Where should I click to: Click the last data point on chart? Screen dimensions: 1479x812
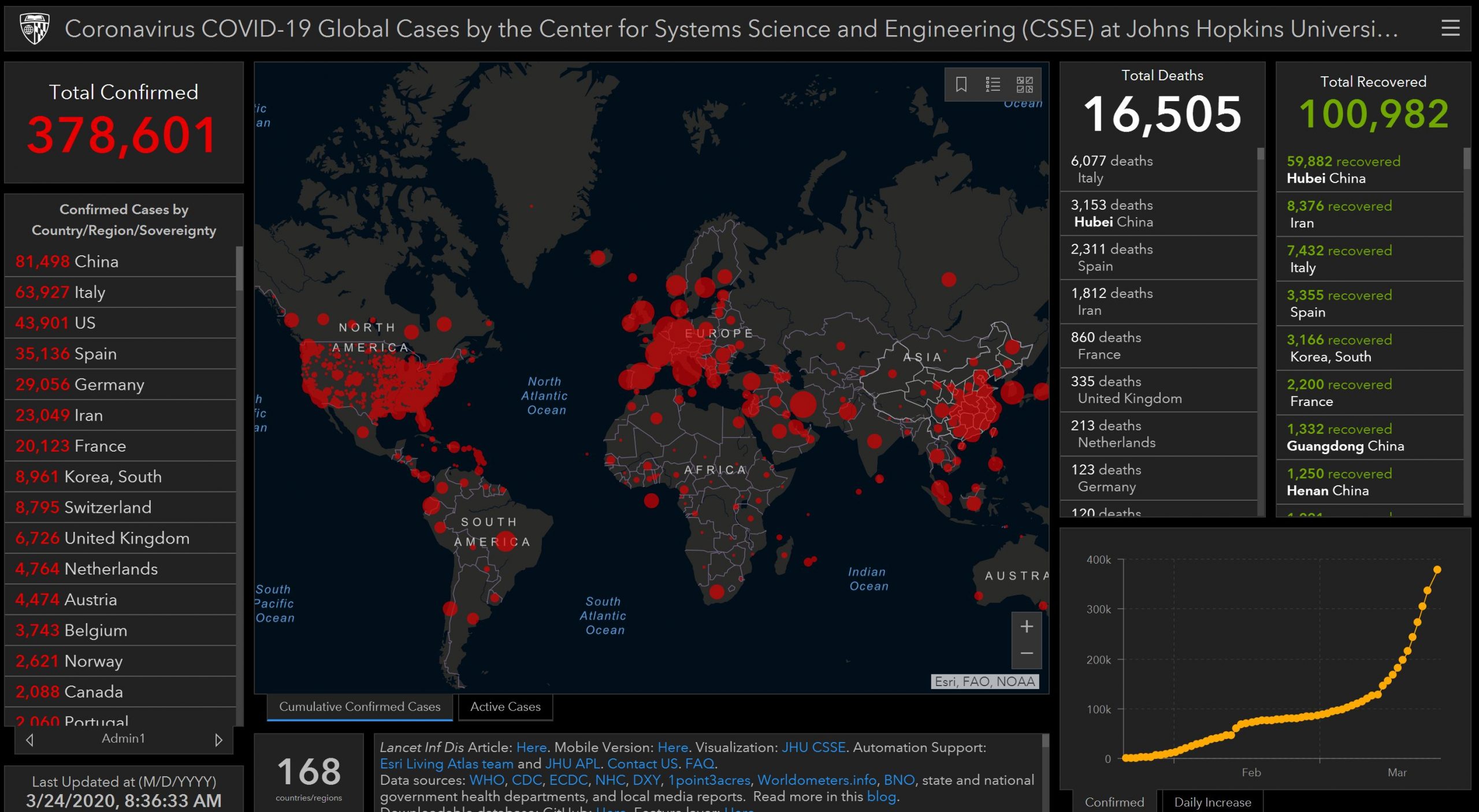pos(1437,569)
